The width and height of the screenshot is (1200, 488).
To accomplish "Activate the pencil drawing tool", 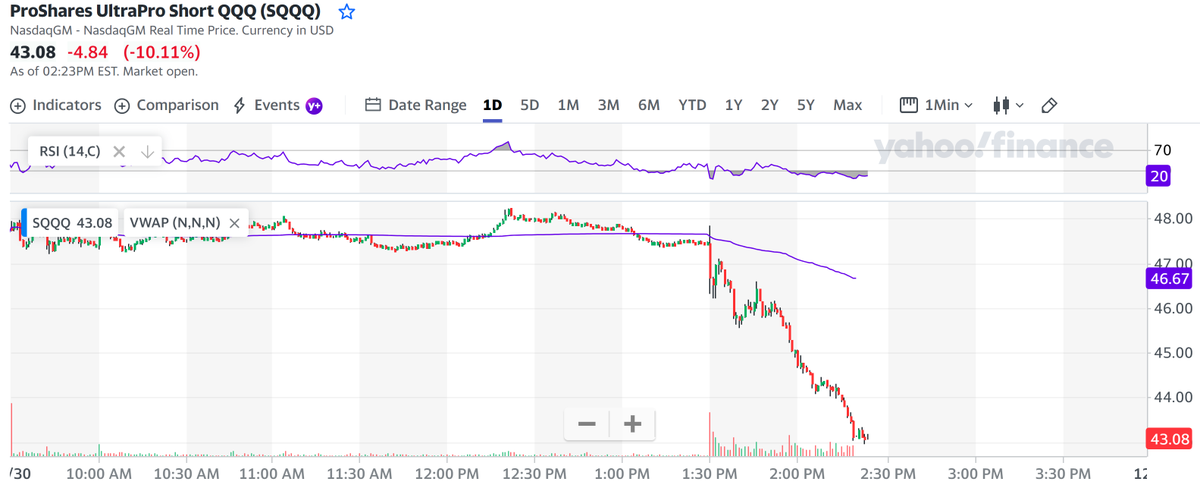I will (x=1049, y=105).
